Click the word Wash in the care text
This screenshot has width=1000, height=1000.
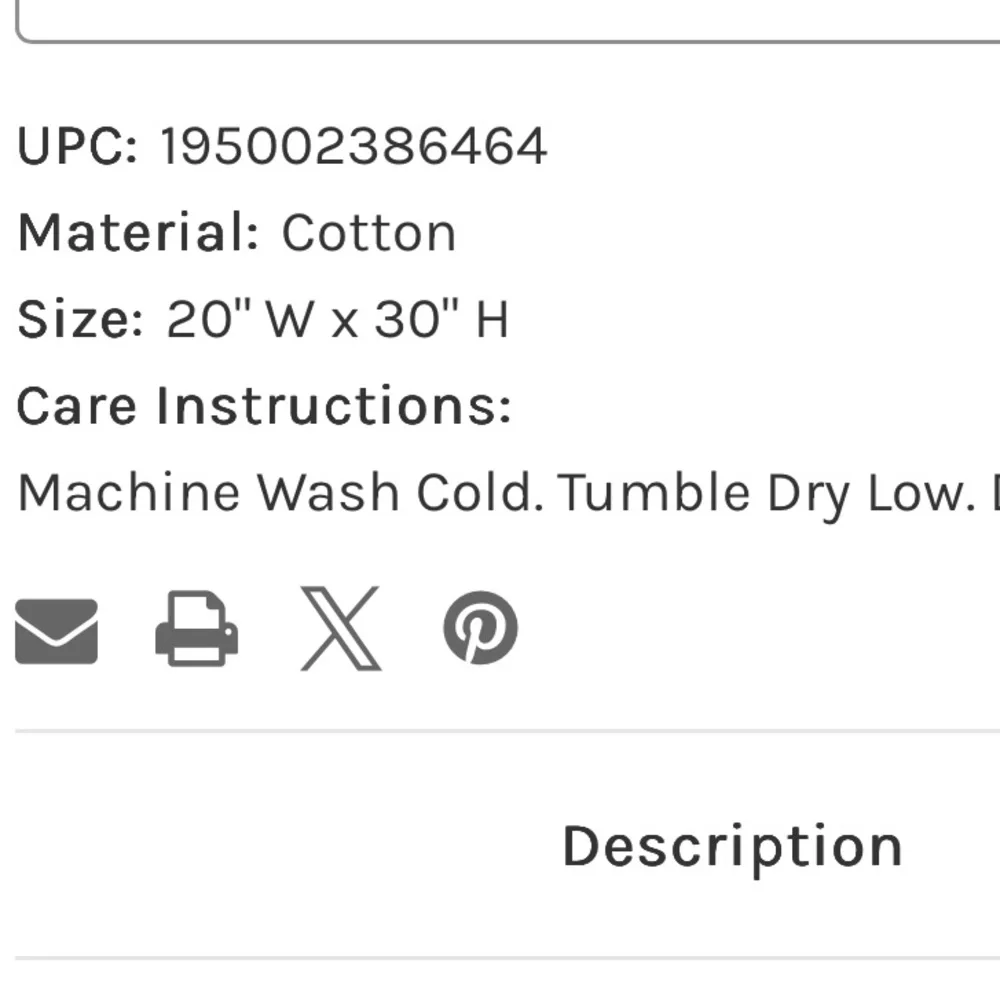[327, 492]
